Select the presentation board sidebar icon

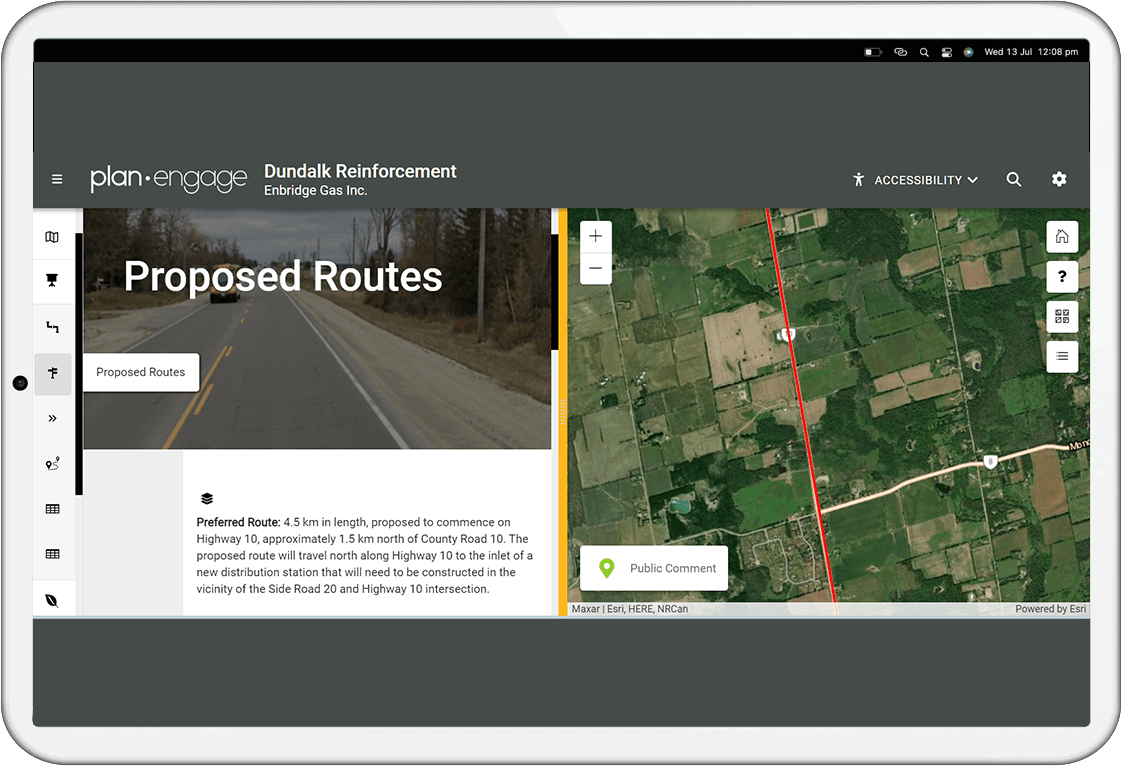[52, 281]
